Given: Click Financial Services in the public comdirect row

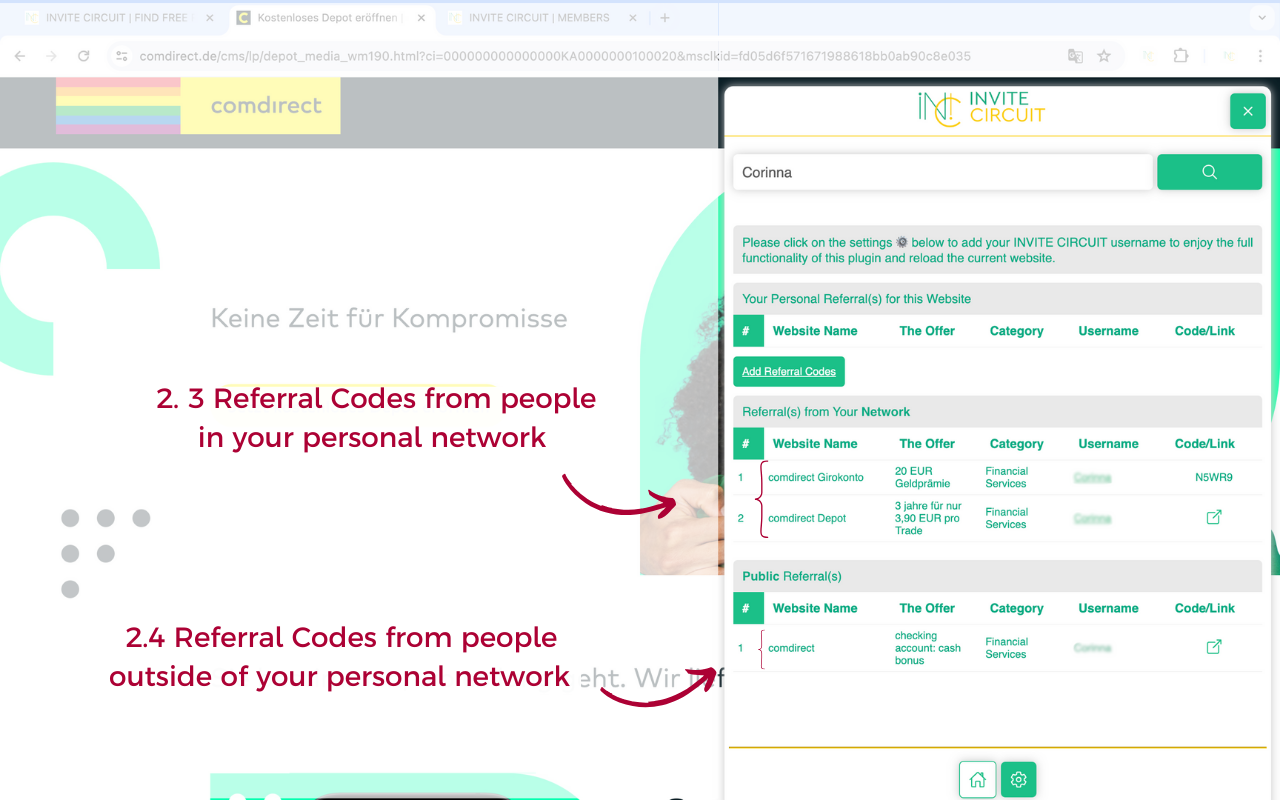Looking at the screenshot, I should point(1006,648).
